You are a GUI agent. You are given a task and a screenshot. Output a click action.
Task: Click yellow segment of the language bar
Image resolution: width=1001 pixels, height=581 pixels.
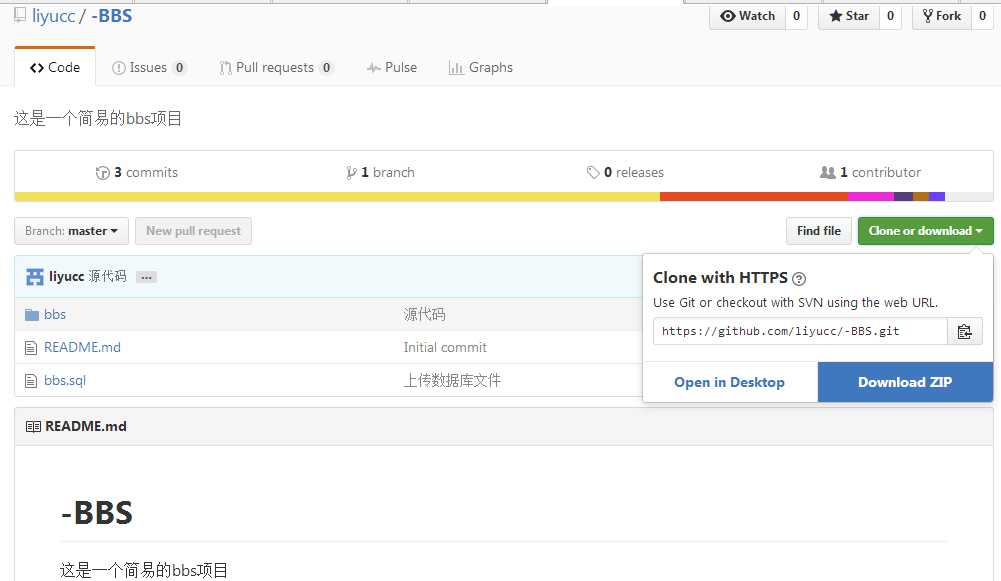(x=337, y=197)
